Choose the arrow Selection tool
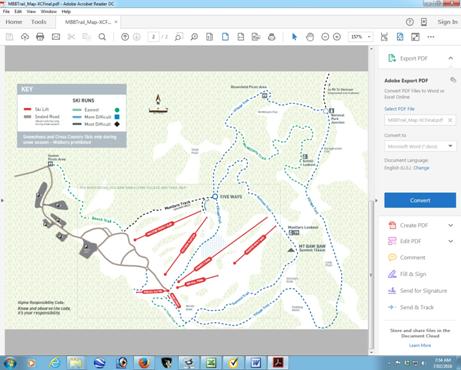Viewport: 461px width, 370px height. click(294, 37)
